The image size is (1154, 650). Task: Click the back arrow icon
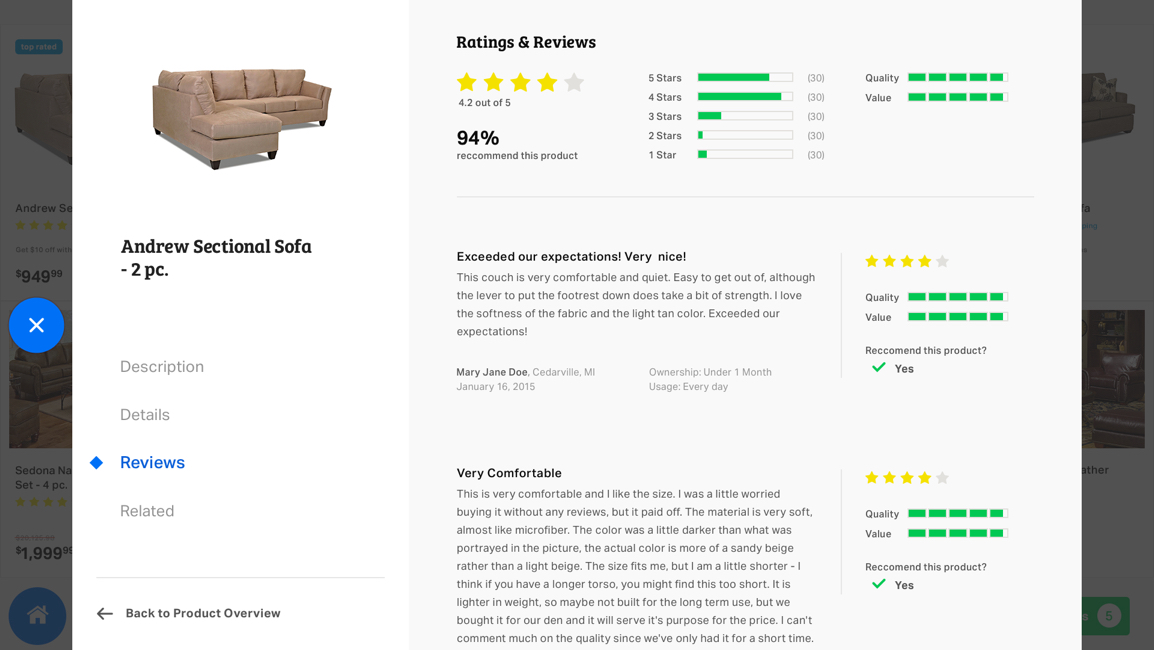[x=105, y=614]
